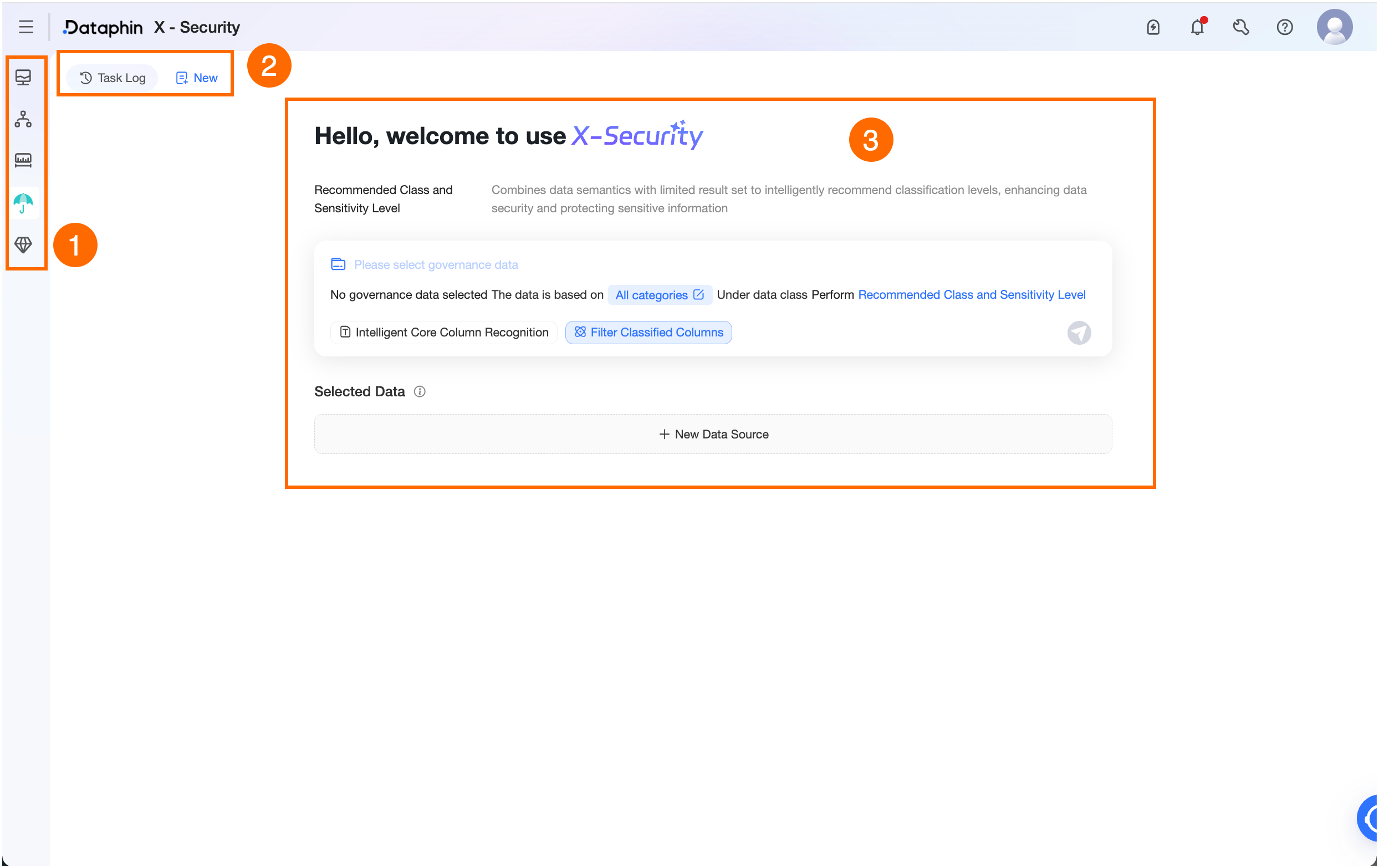Open the user avatar profile
This screenshot has width=1379, height=868.
1334,27
